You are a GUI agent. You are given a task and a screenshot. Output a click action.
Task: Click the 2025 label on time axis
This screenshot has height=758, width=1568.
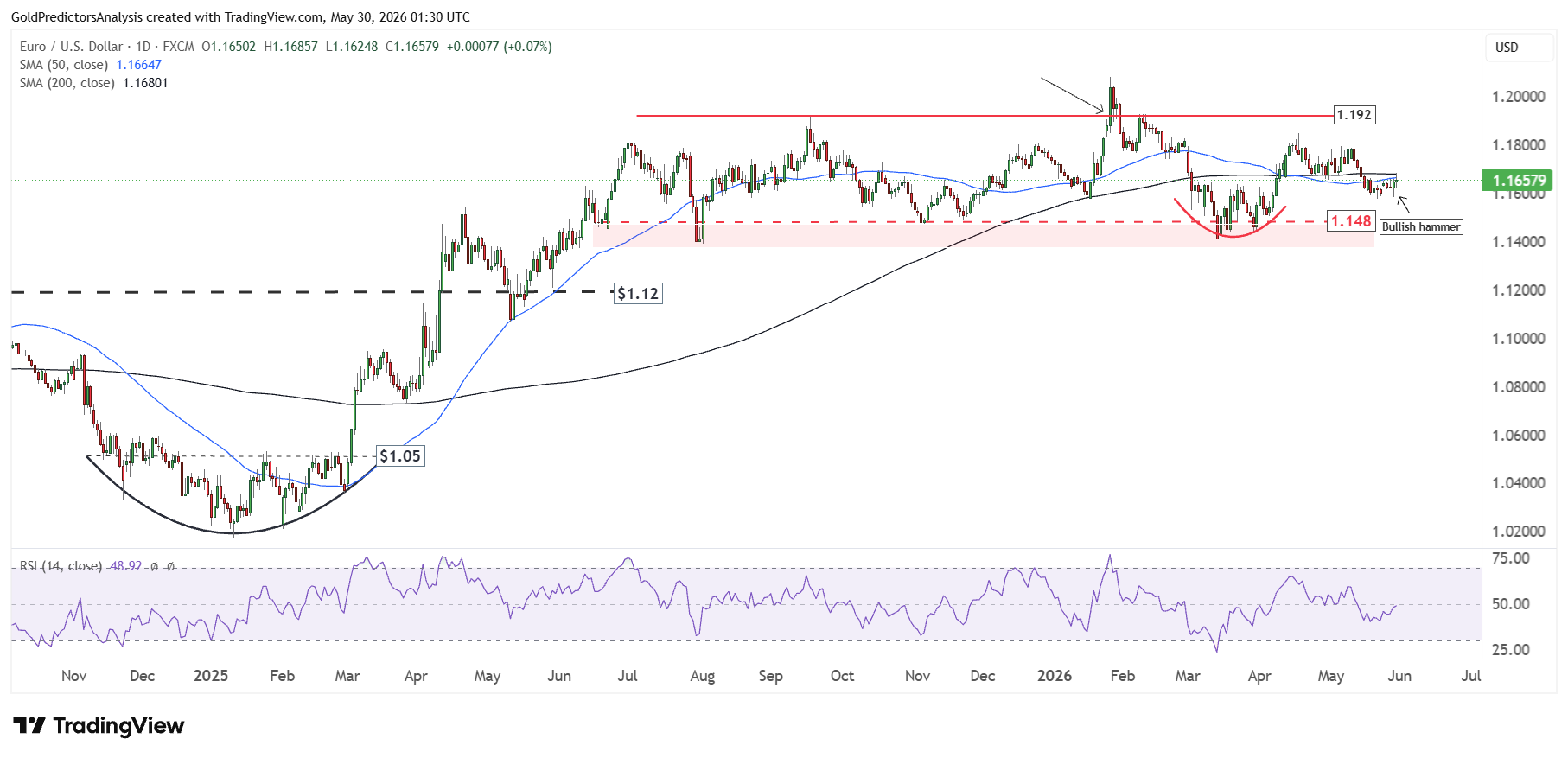pyautogui.click(x=211, y=676)
